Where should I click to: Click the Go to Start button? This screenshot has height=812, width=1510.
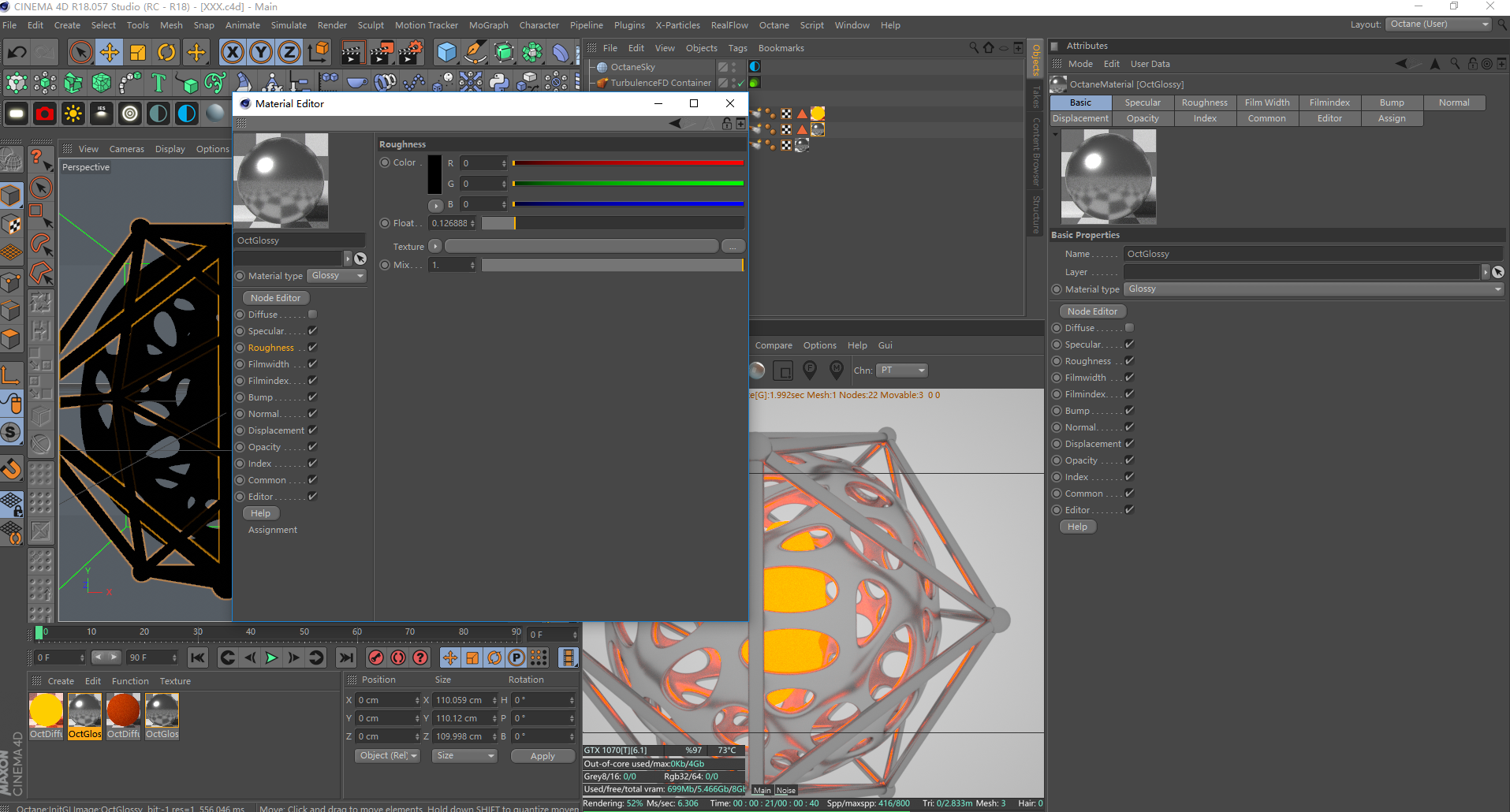[x=198, y=657]
